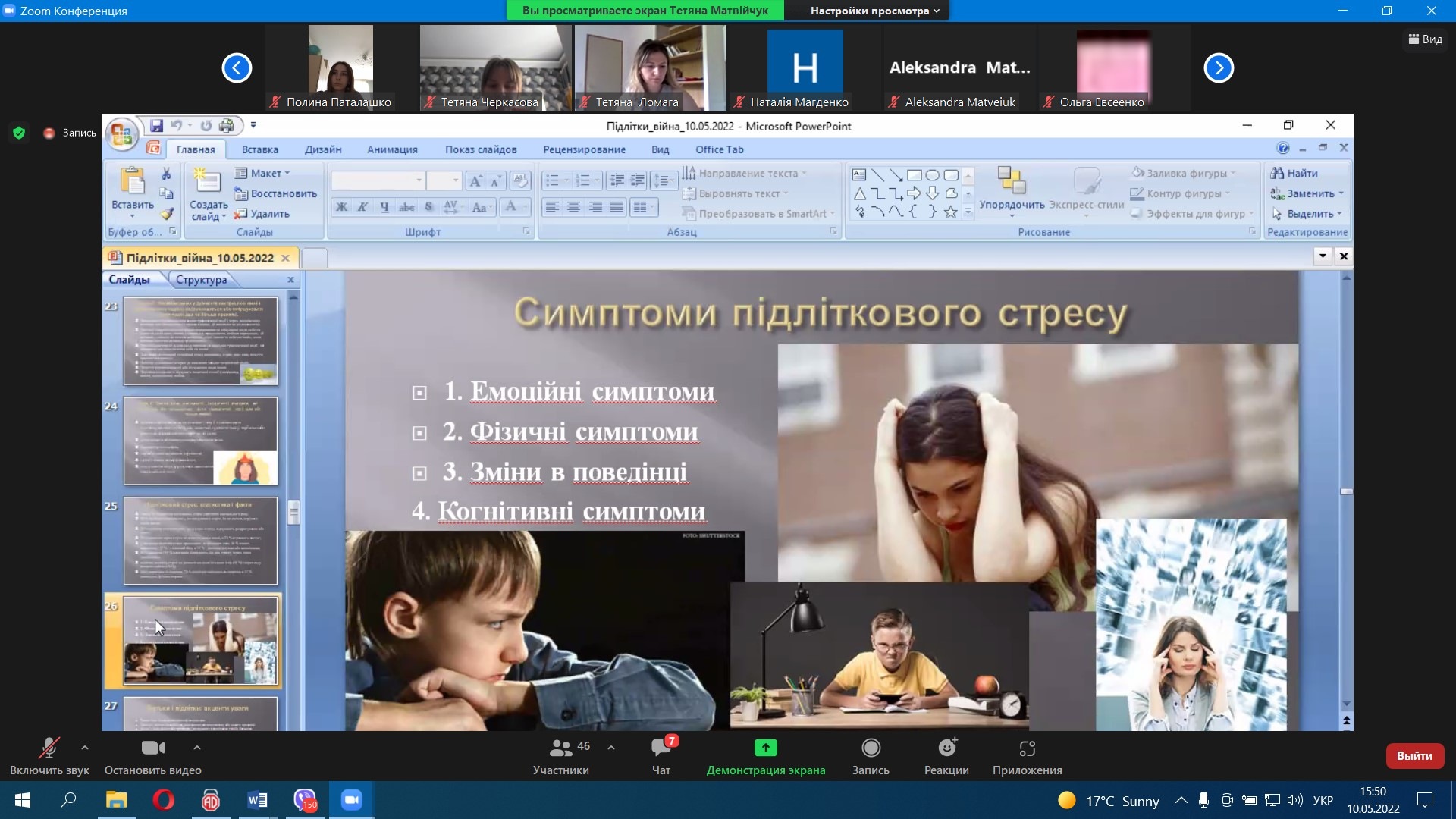Open the Zoom Chat panel

click(x=661, y=748)
